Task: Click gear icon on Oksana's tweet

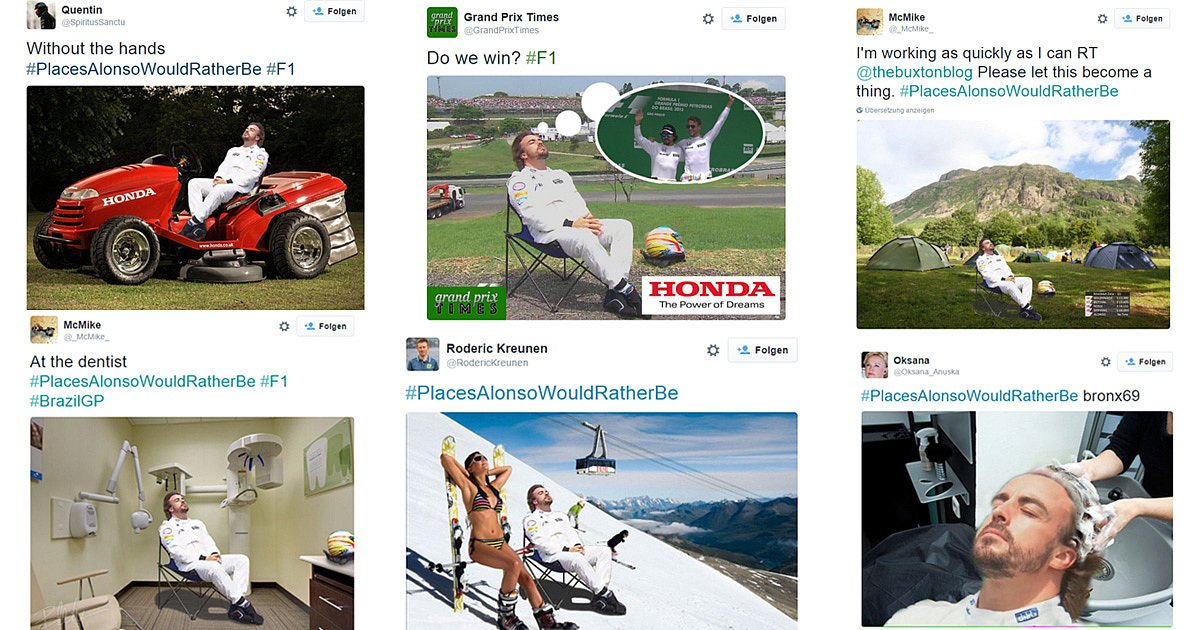Action: click(1106, 362)
